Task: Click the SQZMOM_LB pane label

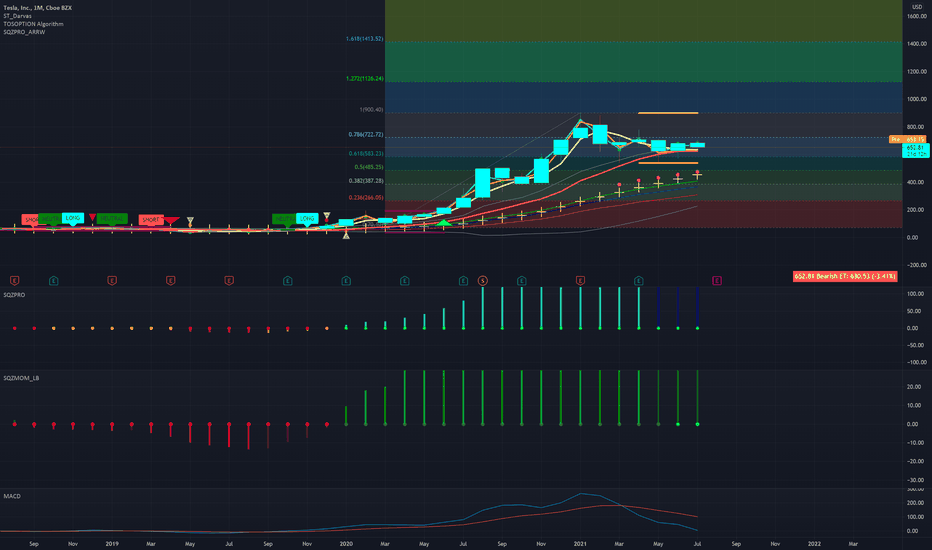Action: tap(21, 378)
